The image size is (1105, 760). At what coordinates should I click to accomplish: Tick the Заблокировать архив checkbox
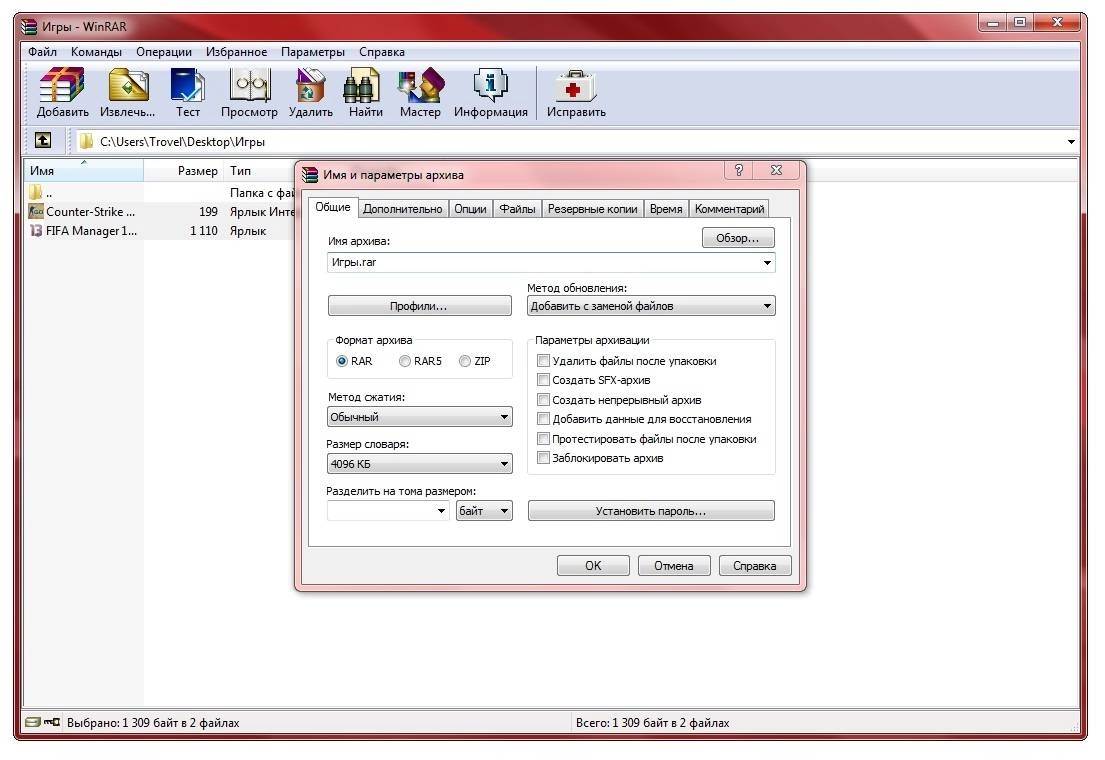tap(543, 458)
